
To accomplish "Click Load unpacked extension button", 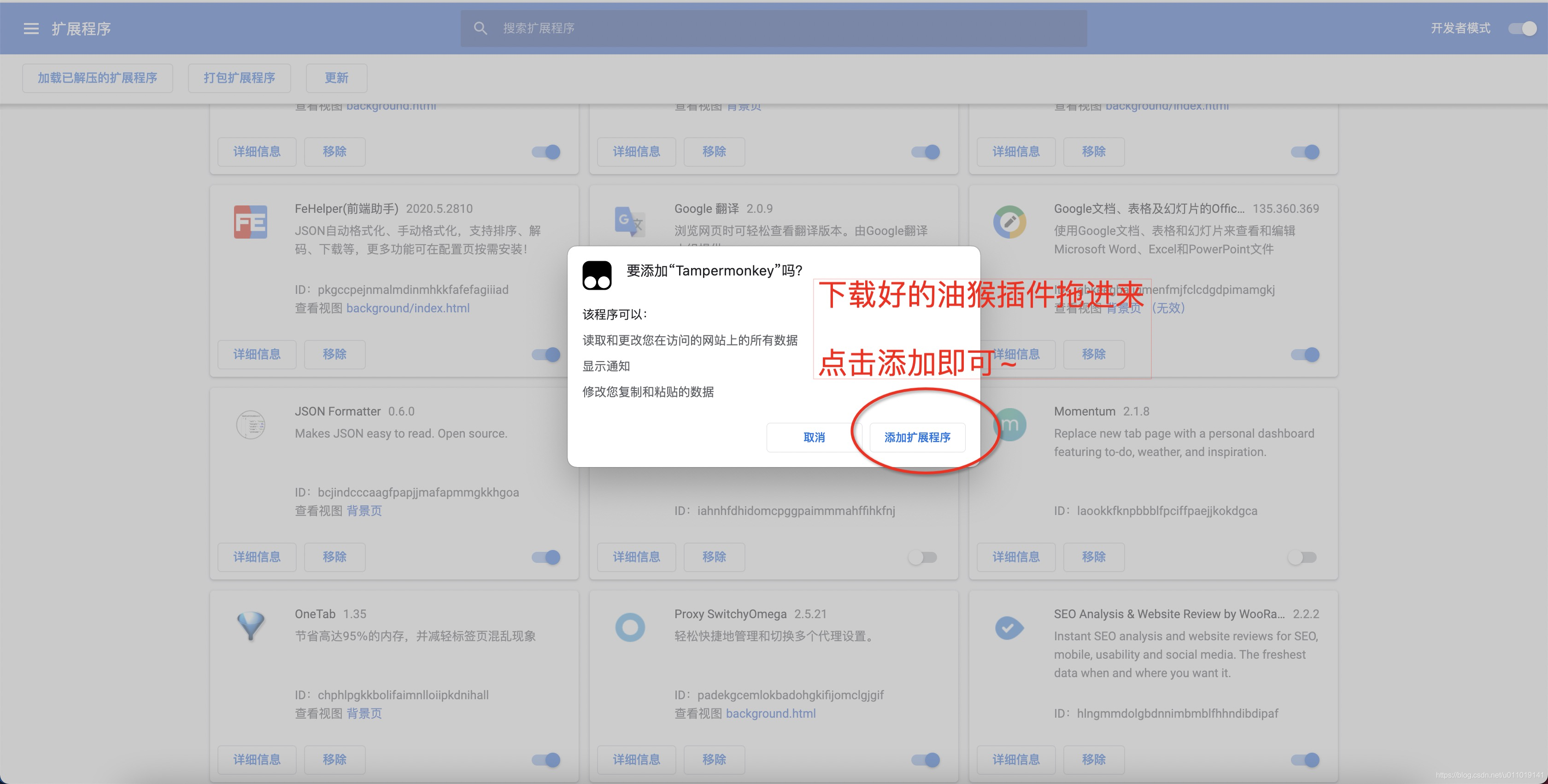I will click(x=97, y=78).
